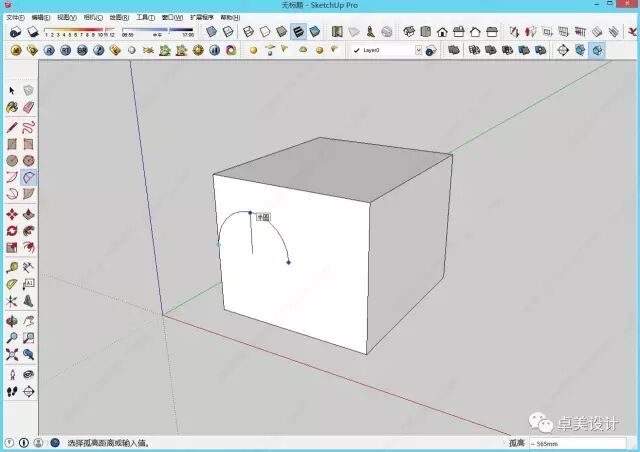Select the Follow Me tool
This screenshot has width=640, height=452.
[x=29, y=231]
